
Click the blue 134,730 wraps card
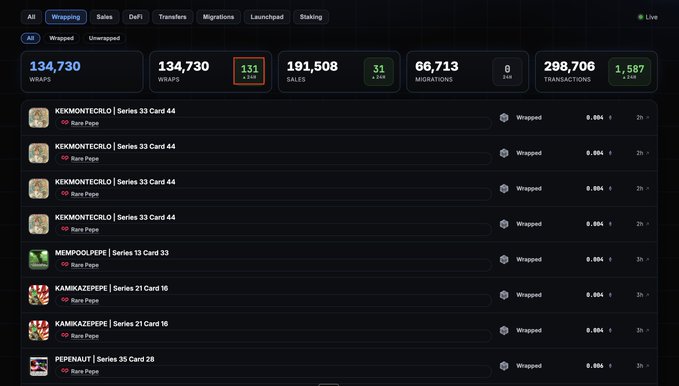pyautogui.click(x=82, y=71)
